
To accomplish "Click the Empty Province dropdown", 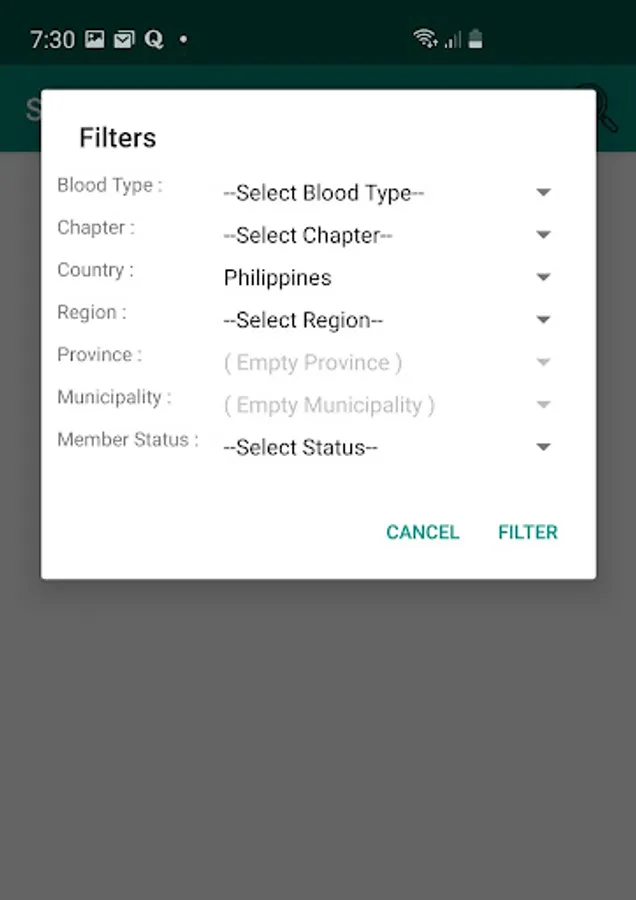I will coord(386,363).
